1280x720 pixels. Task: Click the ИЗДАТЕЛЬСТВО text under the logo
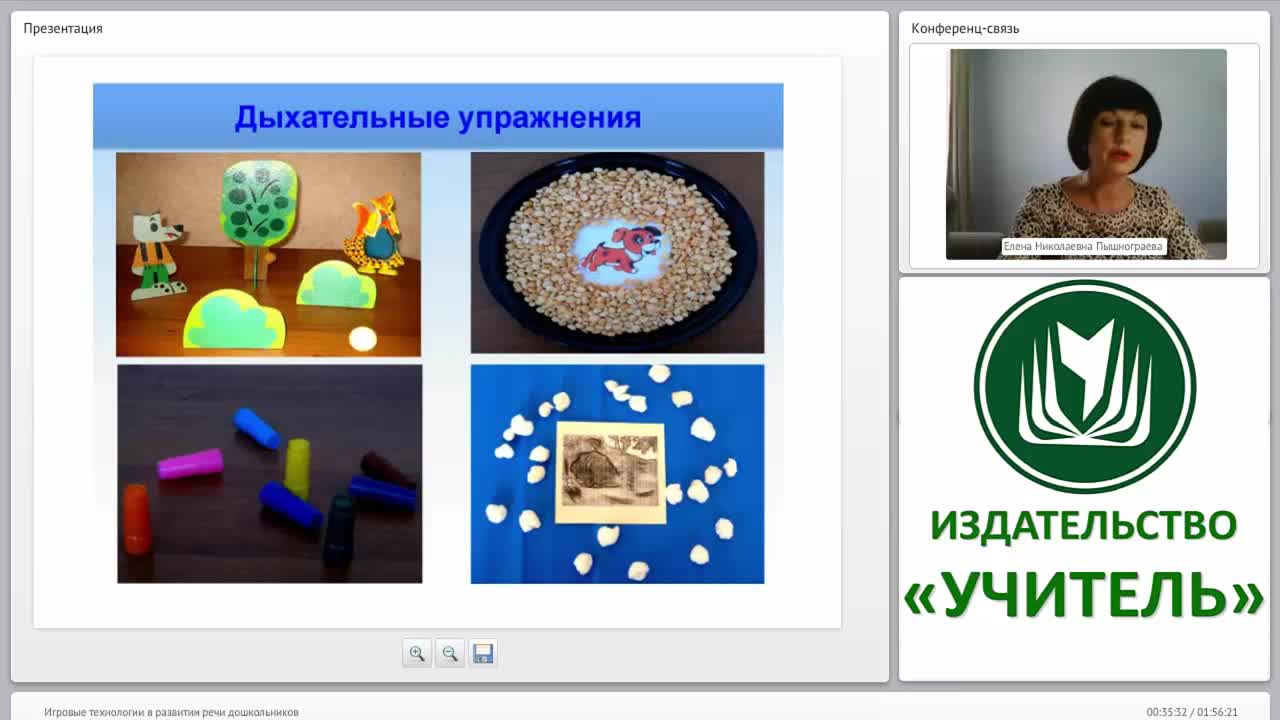coord(1083,525)
